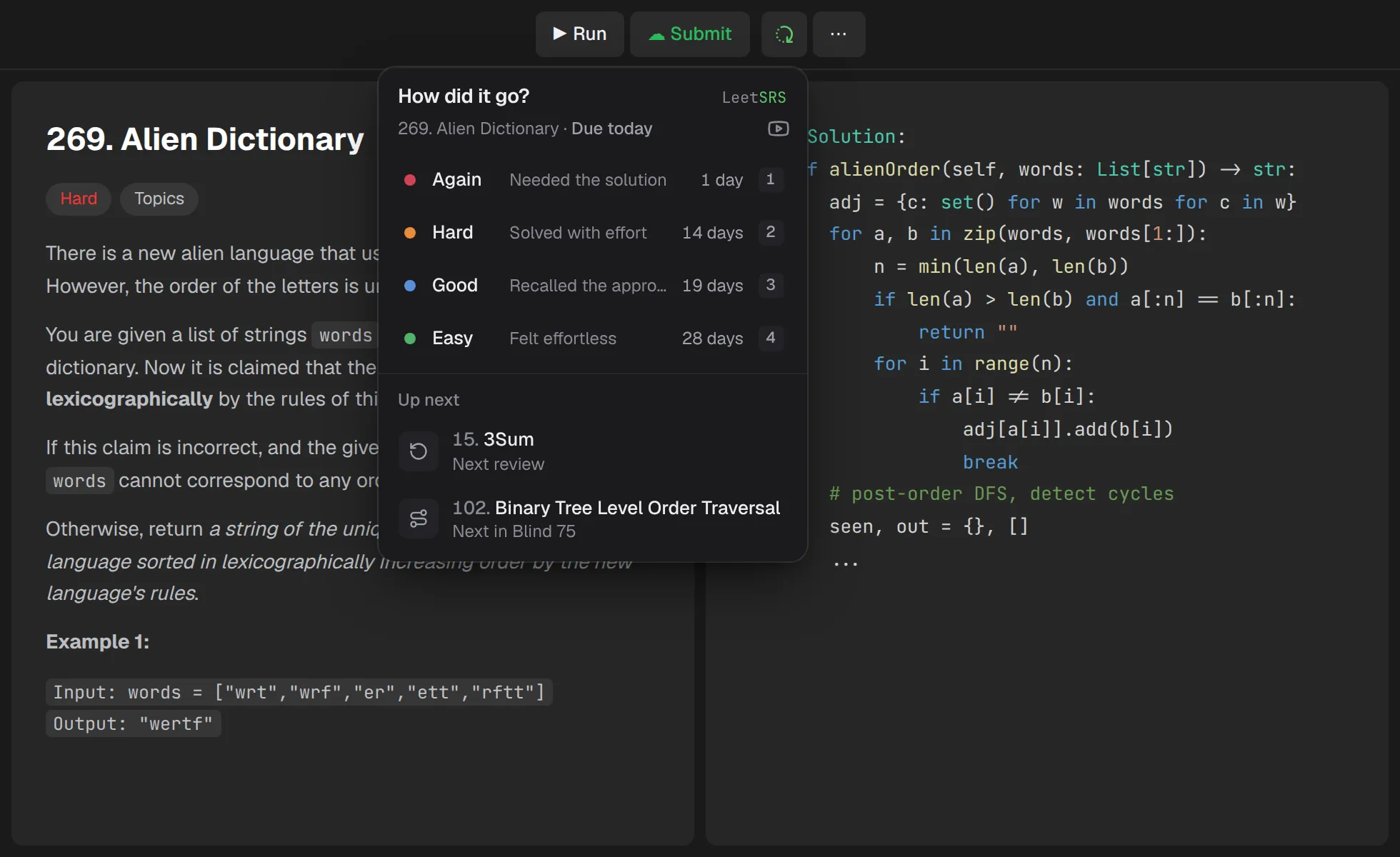Click the 'n = min(len(a), len(b))' line
This screenshot has width=1400, height=857.
click(x=1001, y=266)
